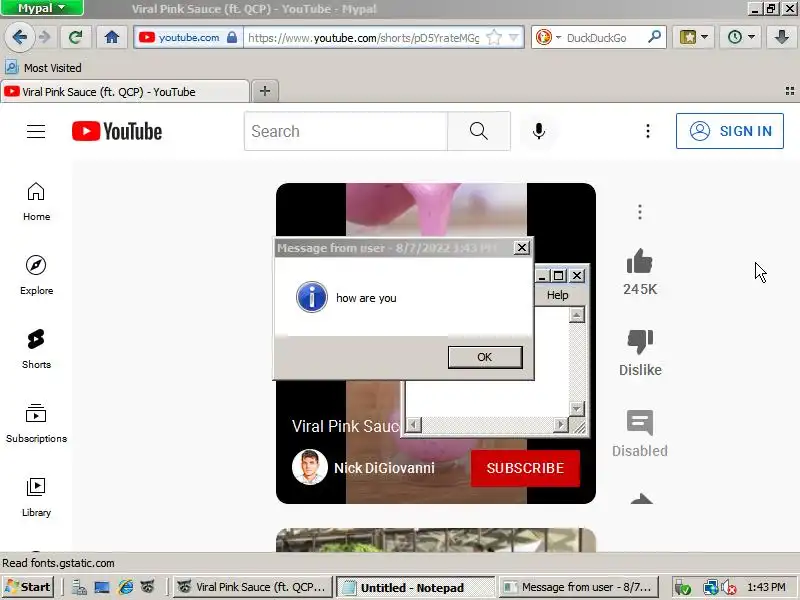Image resolution: width=800 pixels, height=600 pixels.
Task: Open the Windows Start menu
Action: 28,587
